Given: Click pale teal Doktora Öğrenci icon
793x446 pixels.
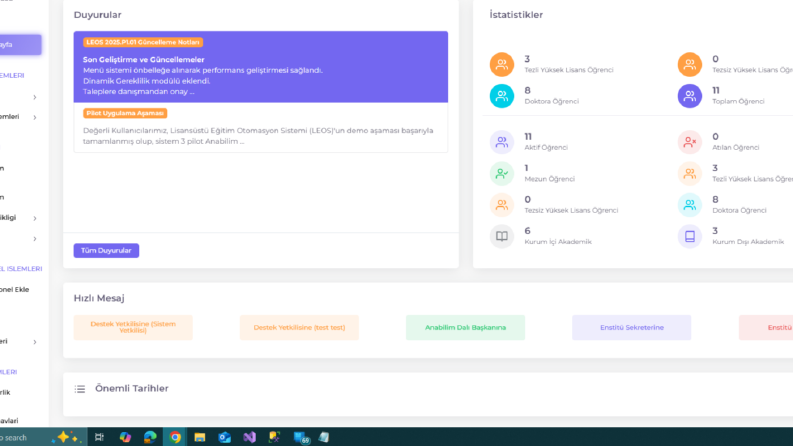Looking at the screenshot, I should (689, 205).
